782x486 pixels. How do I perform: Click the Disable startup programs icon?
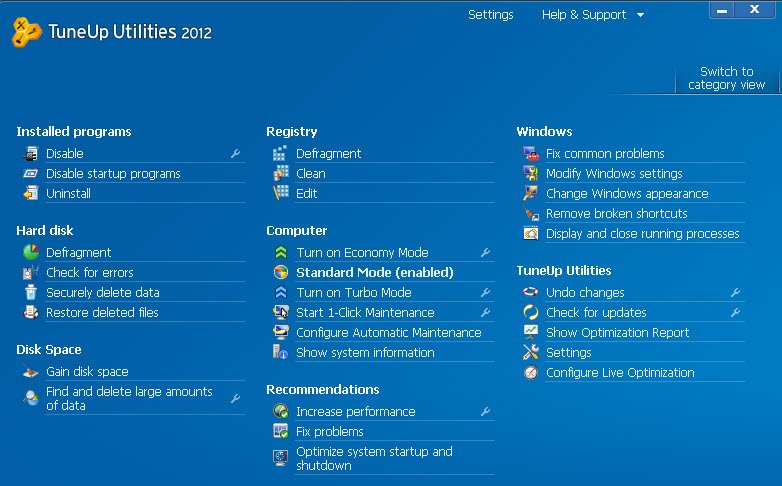[30, 174]
